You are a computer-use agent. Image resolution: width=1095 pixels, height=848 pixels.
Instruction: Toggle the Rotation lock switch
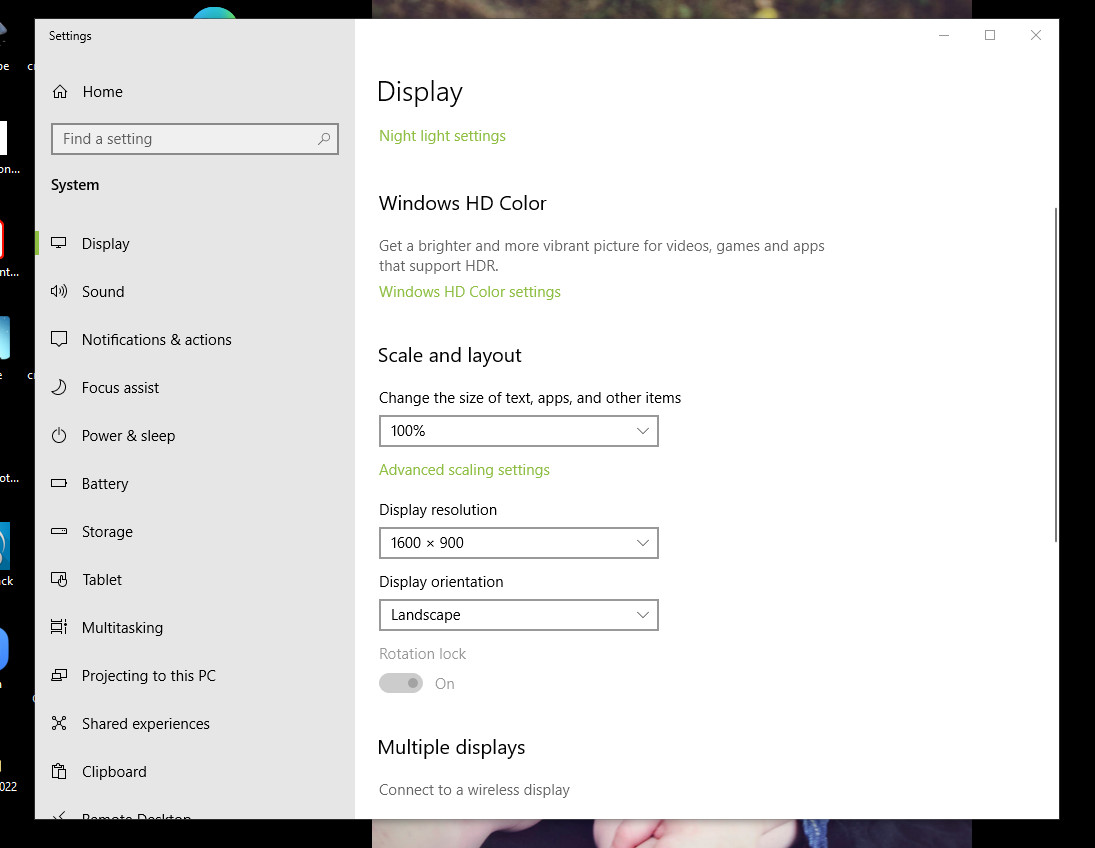401,684
